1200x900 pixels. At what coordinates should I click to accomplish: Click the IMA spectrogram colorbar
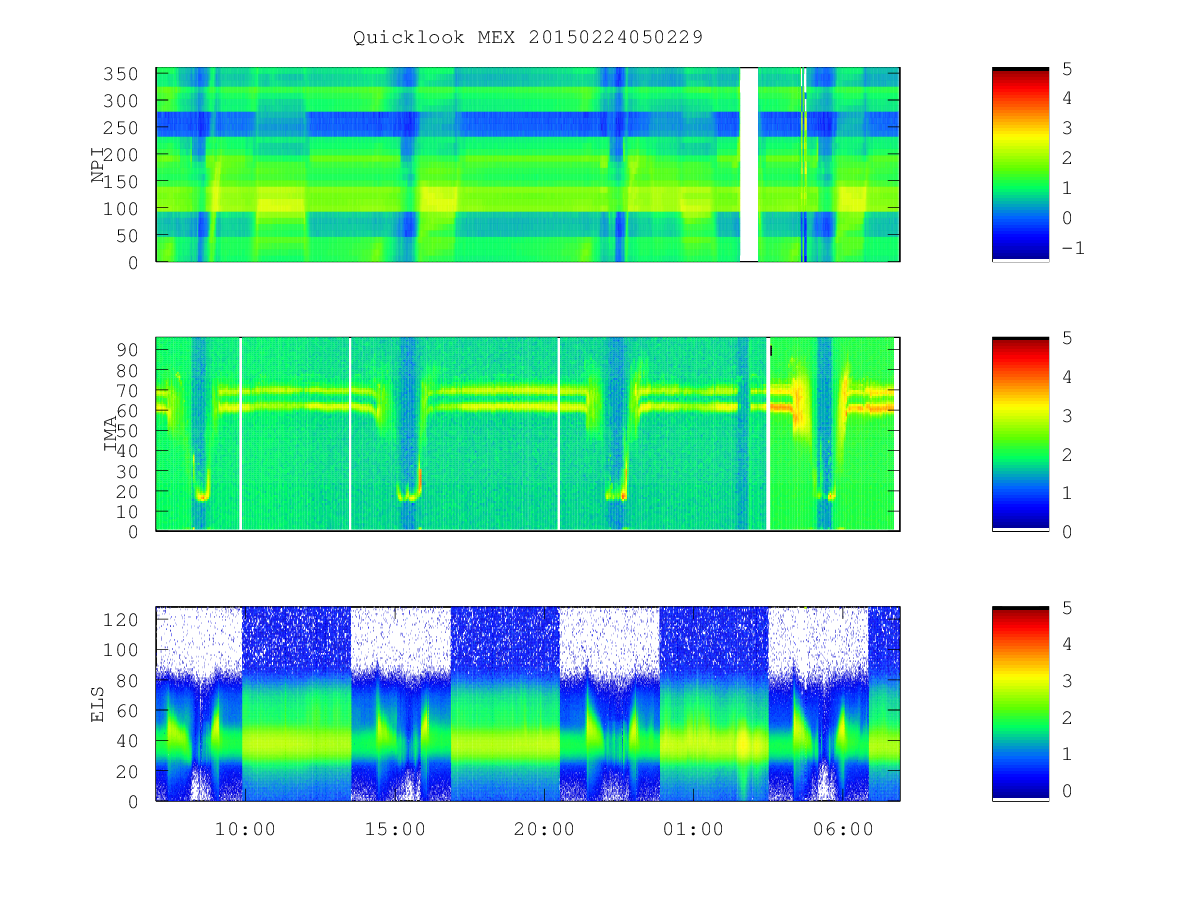pos(1020,434)
